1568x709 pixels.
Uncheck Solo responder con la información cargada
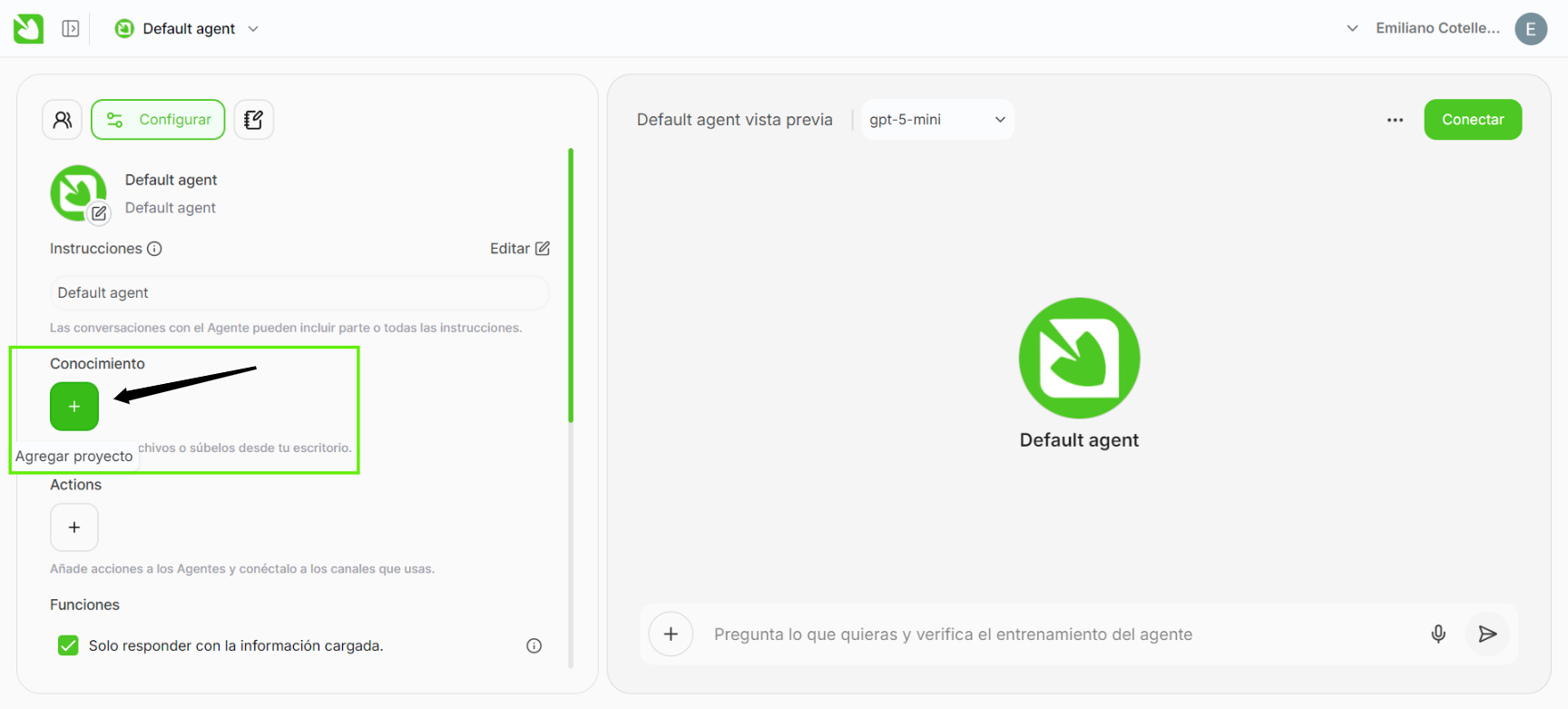68,645
